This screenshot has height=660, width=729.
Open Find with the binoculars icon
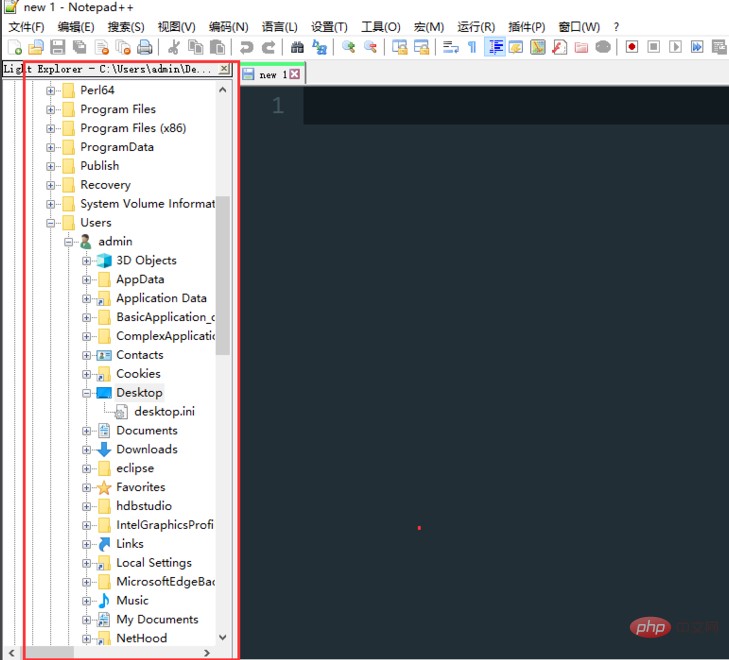click(297, 47)
